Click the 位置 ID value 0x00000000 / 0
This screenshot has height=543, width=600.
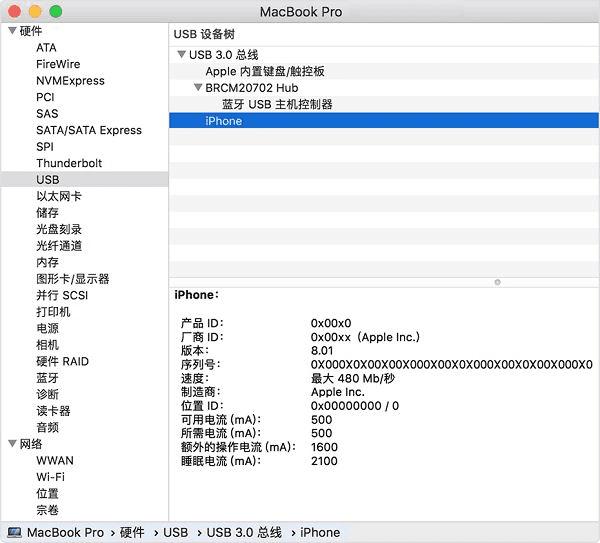click(355, 406)
